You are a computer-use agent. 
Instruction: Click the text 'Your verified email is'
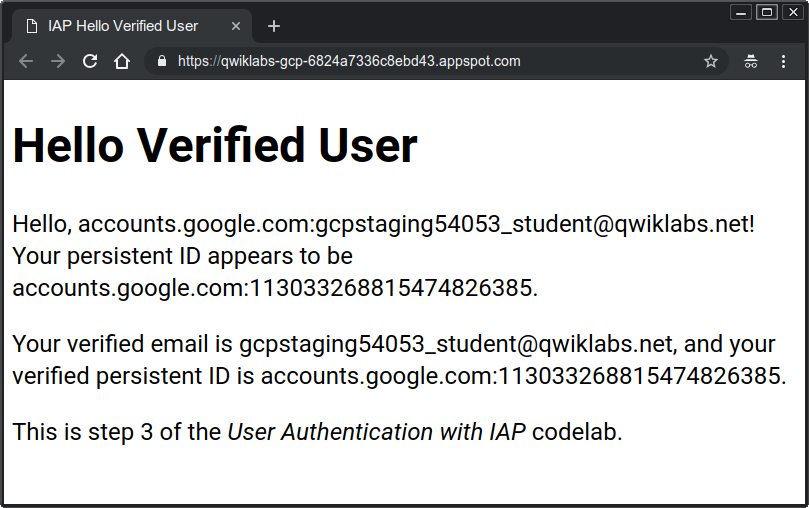click(x=122, y=345)
